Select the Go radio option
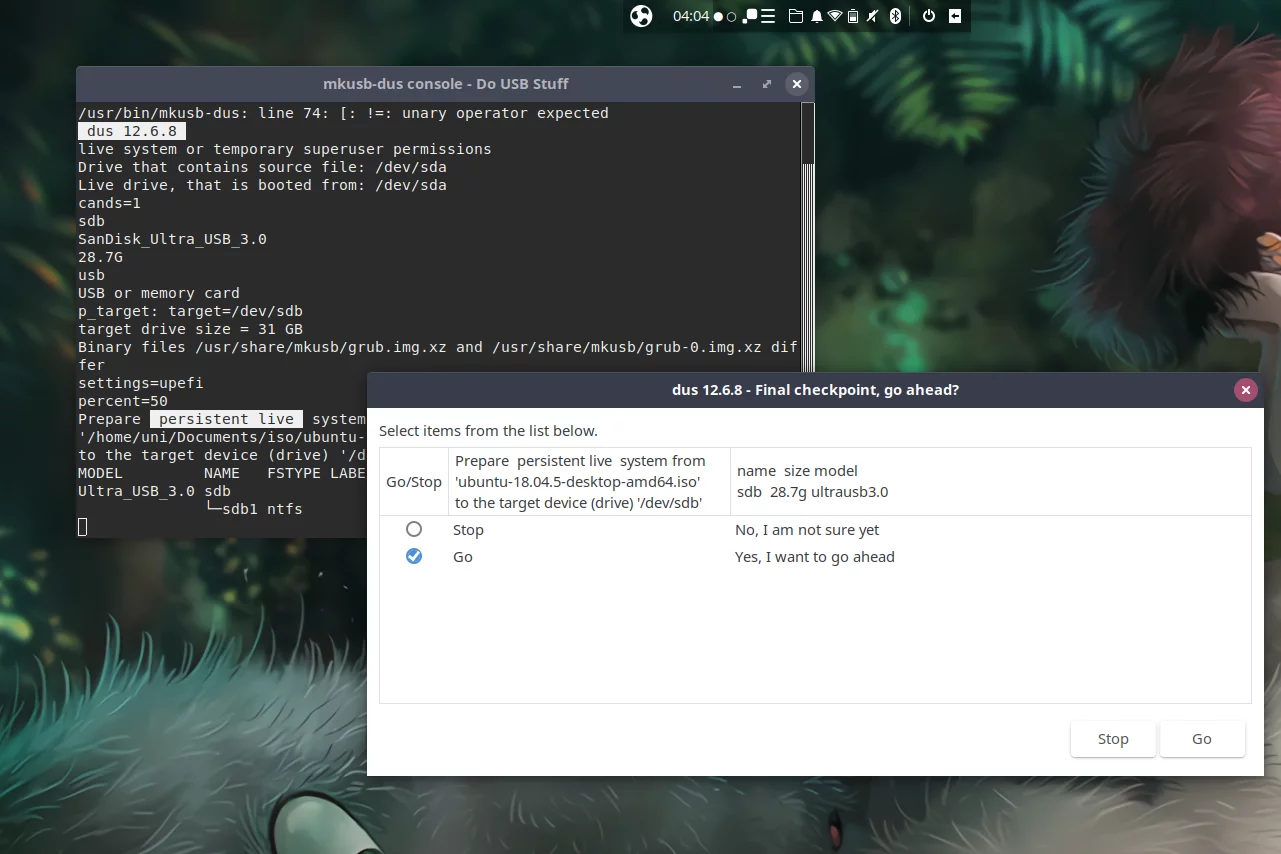This screenshot has width=1281, height=854. point(414,557)
